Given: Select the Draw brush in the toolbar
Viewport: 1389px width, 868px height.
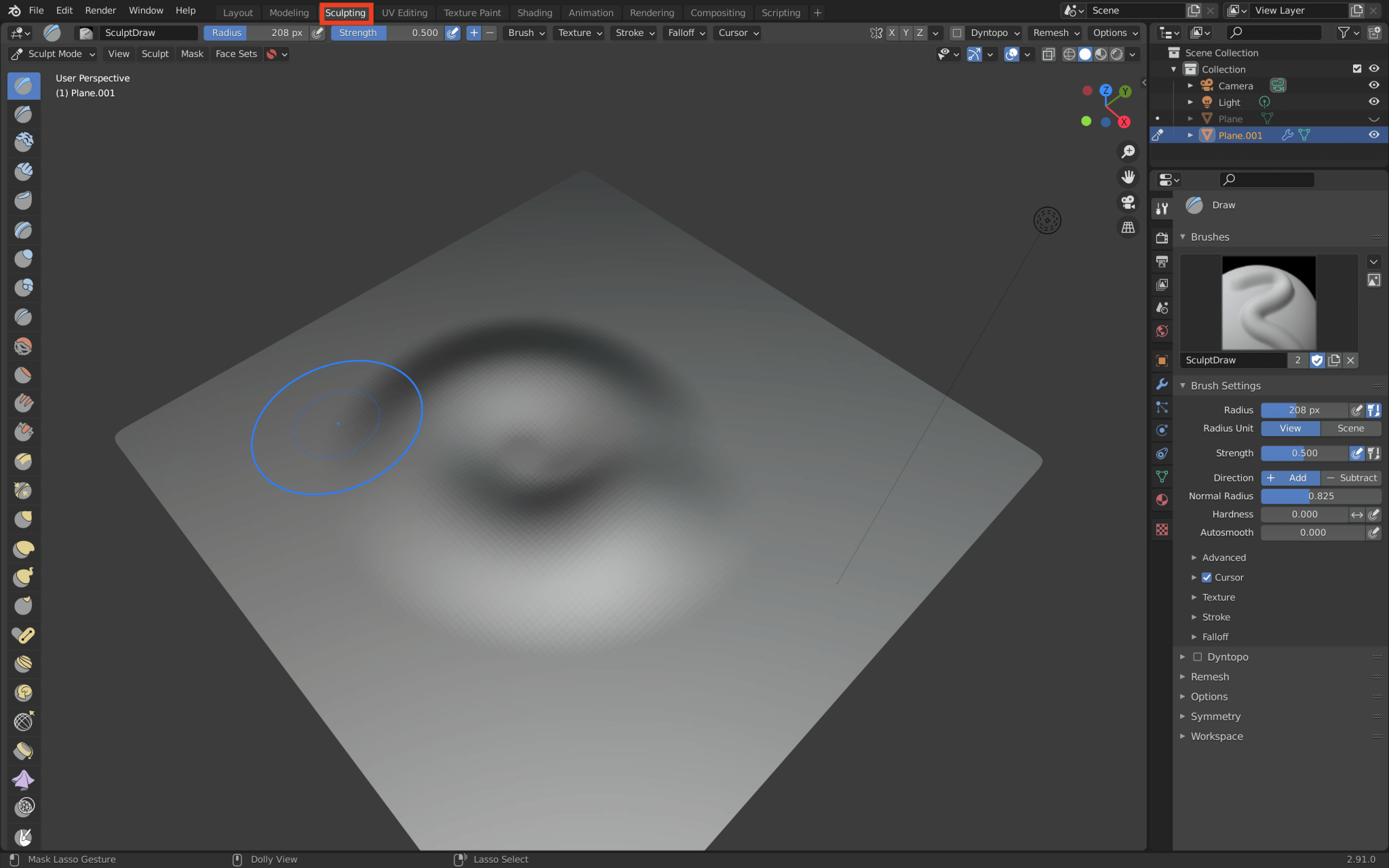Looking at the screenshot, I should tap(24, 85).
